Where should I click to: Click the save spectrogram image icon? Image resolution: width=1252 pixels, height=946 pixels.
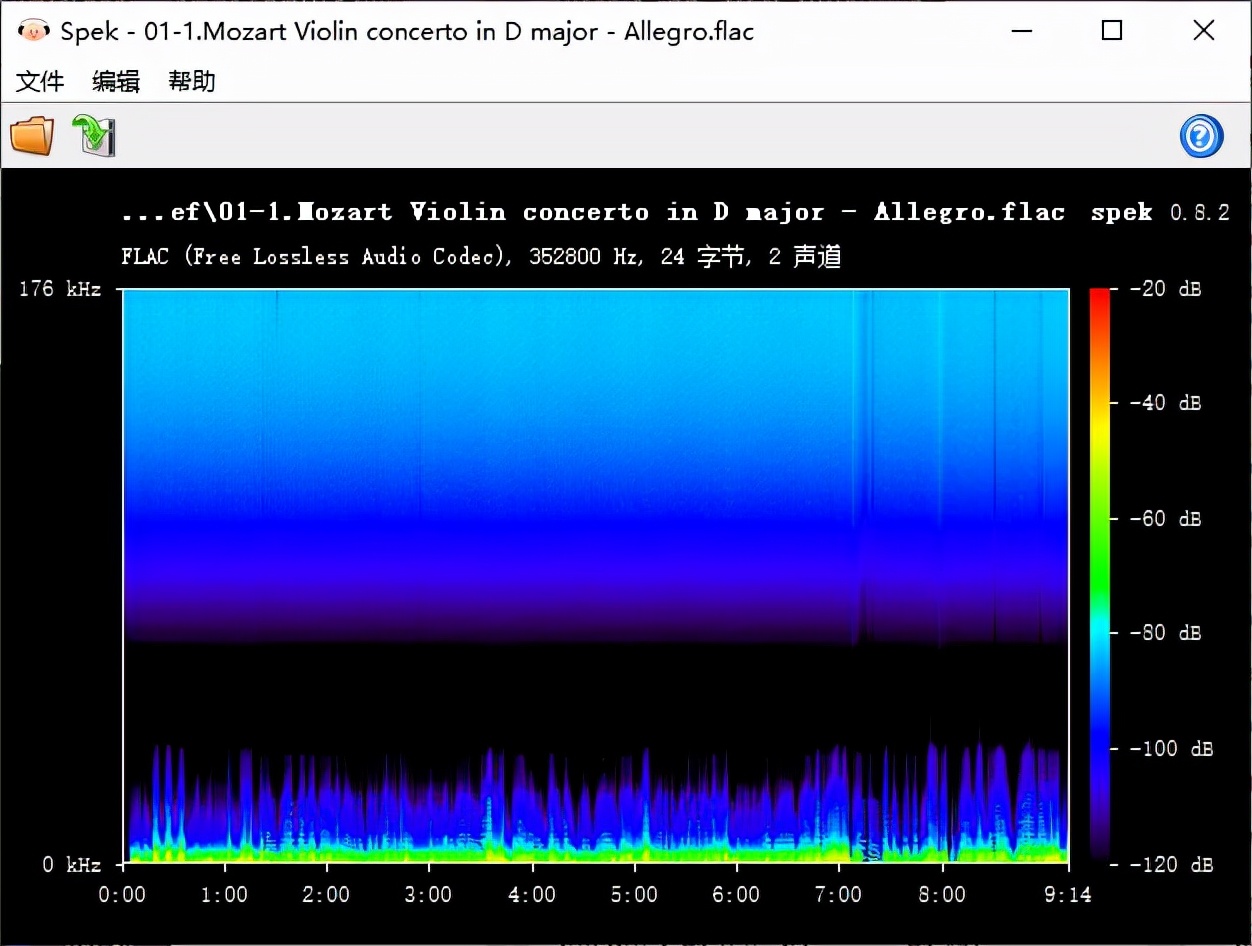(94, 136)
